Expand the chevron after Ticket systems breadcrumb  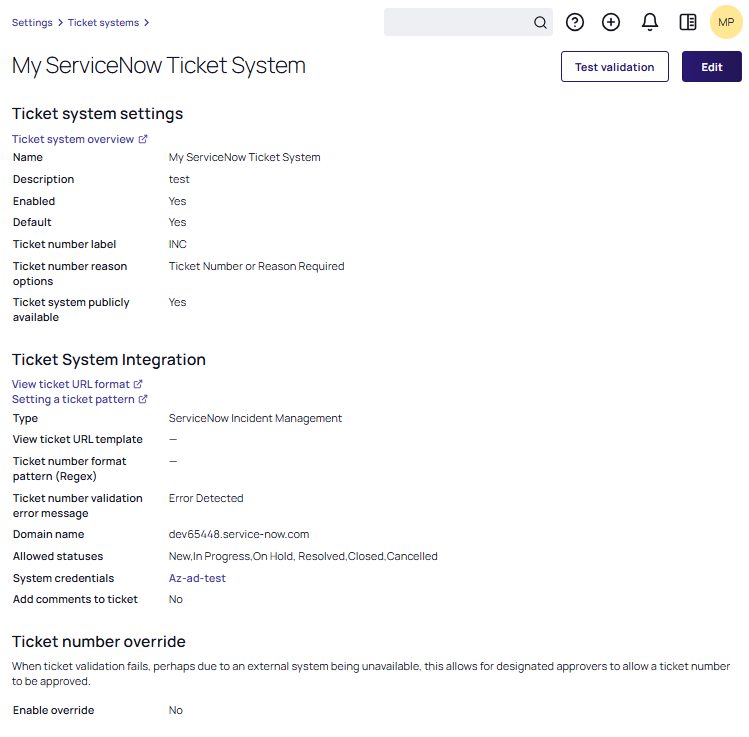point(147,22)
